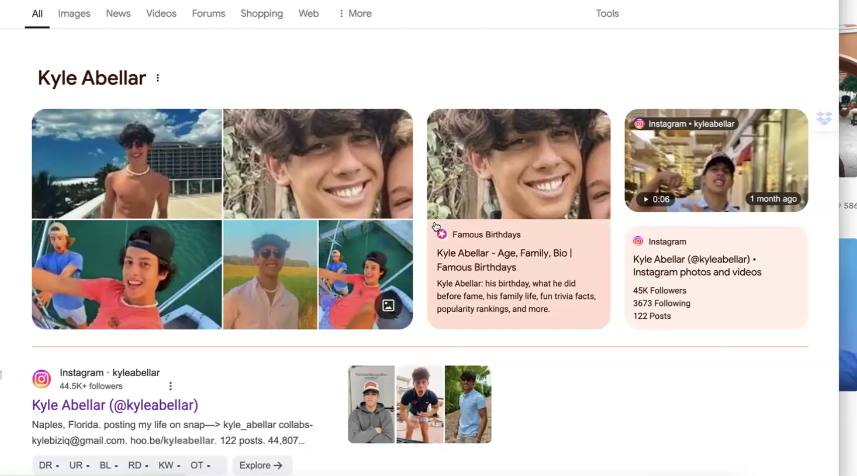Click the Instagram favicon in search result

pyautogui.click(x=42, y=379)
